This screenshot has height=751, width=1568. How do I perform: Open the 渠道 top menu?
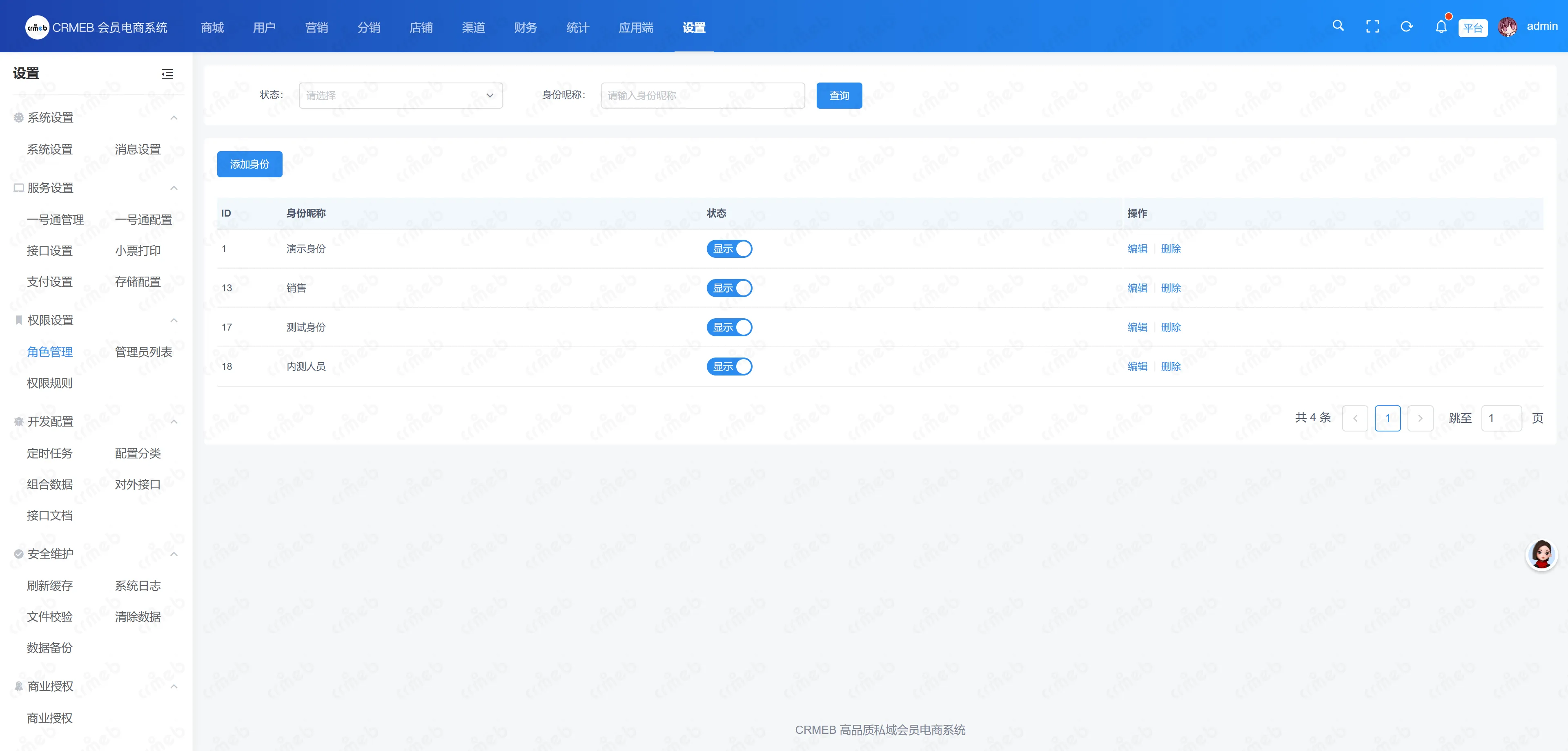click(474, 27)
